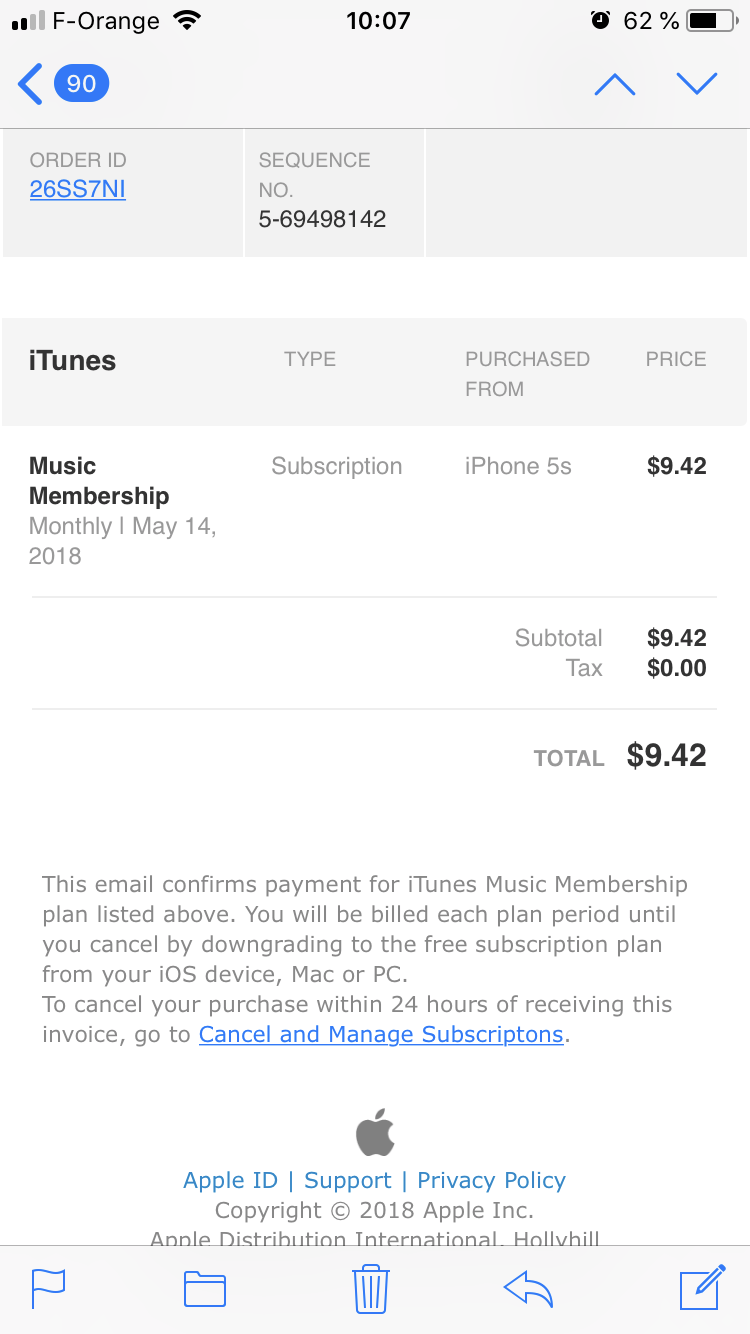Move message to a folder
The image size is (750, 1334).
pyautogui.click(x=205, y=1288)
